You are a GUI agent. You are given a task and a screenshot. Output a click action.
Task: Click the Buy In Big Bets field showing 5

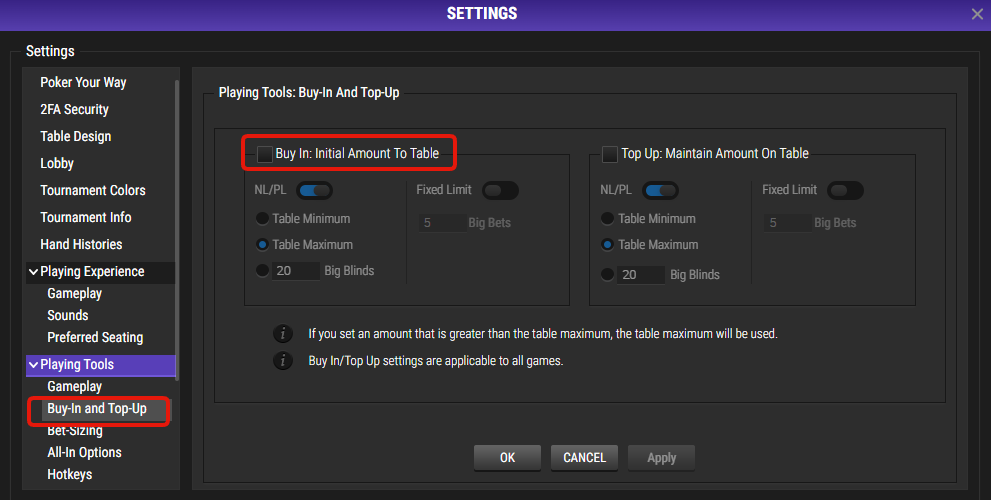(x=442, y=223)
